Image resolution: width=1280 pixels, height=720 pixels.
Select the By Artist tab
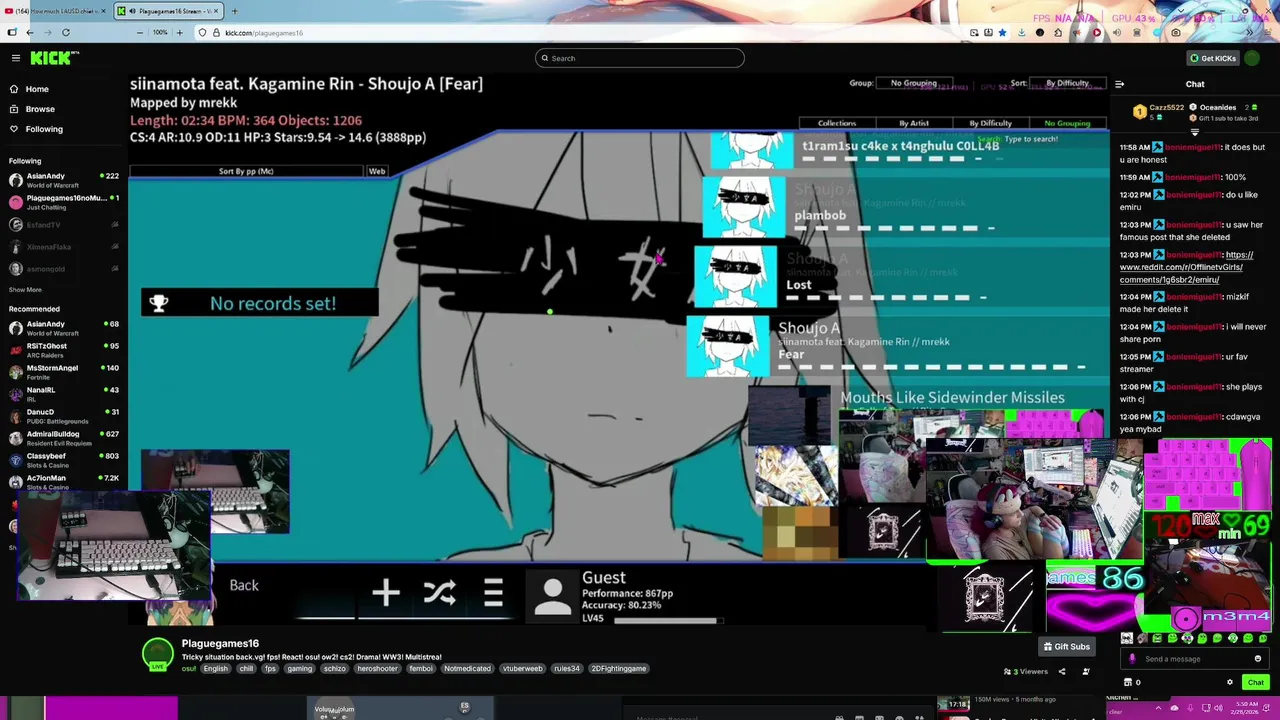coord(914,123)
